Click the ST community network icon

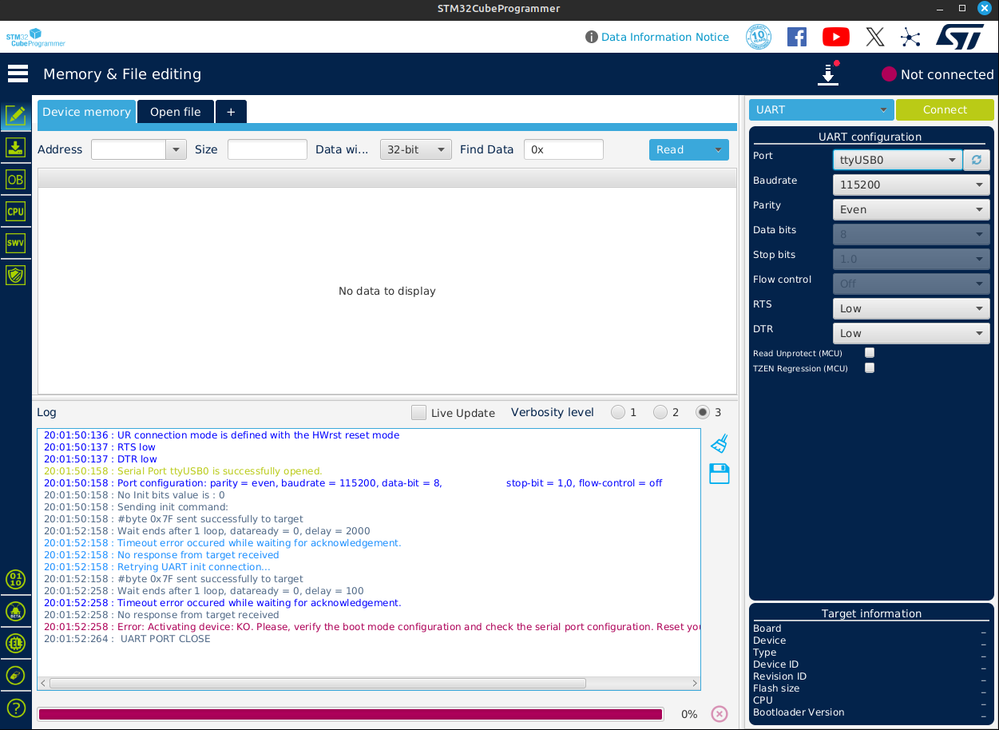click(910, 37)
